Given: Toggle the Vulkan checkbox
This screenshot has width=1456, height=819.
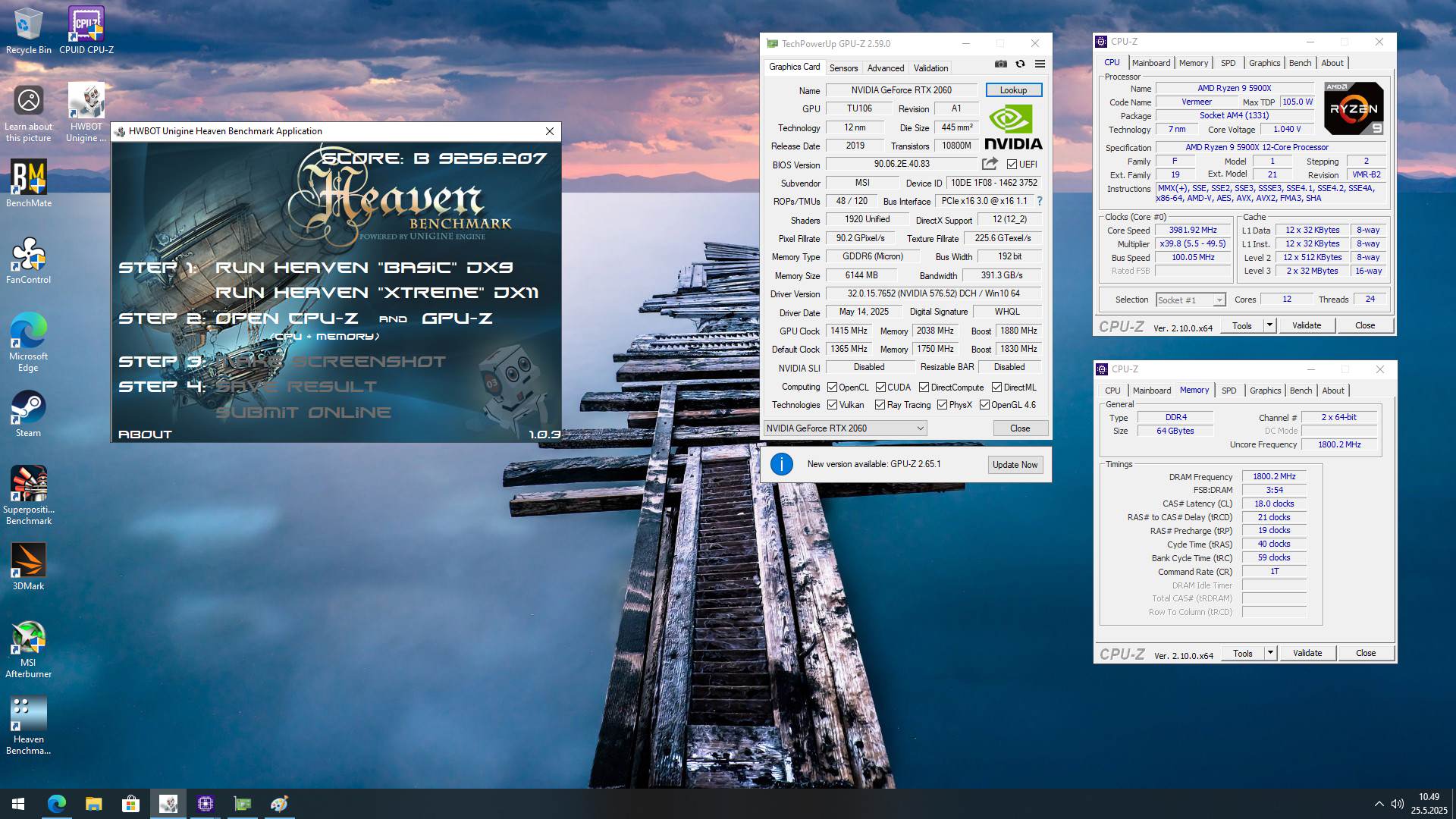Looking at the screenshot, I should click(x=832, y=405).
